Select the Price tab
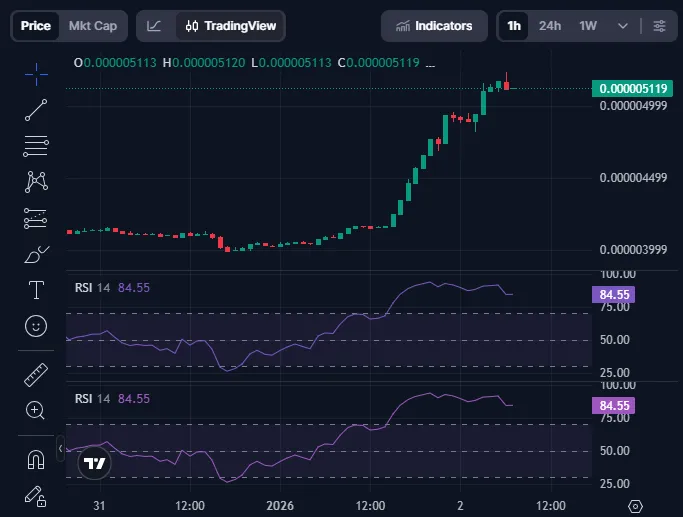The height and width of the screenshot is (517, 683). pos(36,26)
